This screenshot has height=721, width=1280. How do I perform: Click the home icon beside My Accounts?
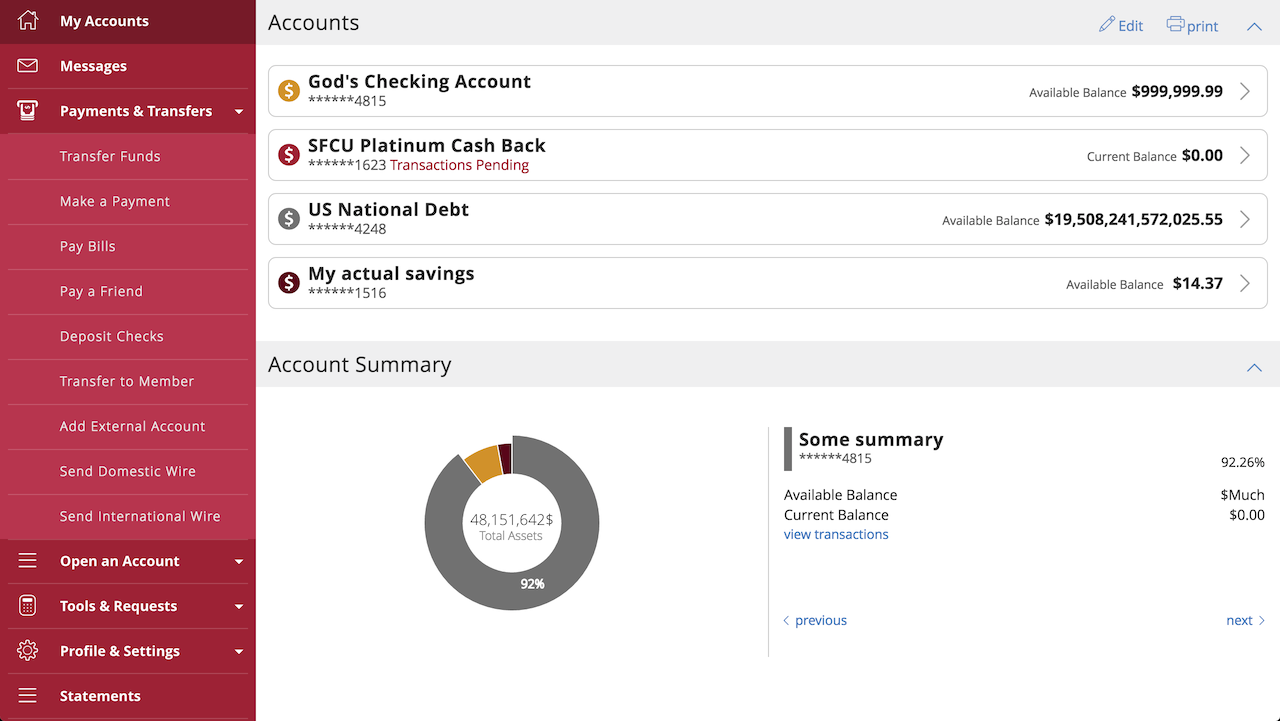click(x=28, y=20)
